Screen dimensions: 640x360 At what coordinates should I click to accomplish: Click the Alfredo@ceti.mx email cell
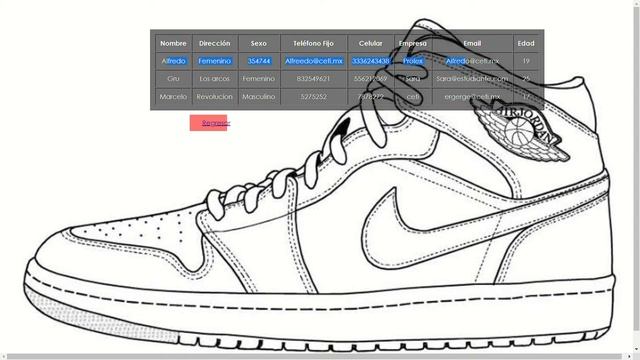pos(472,61)
